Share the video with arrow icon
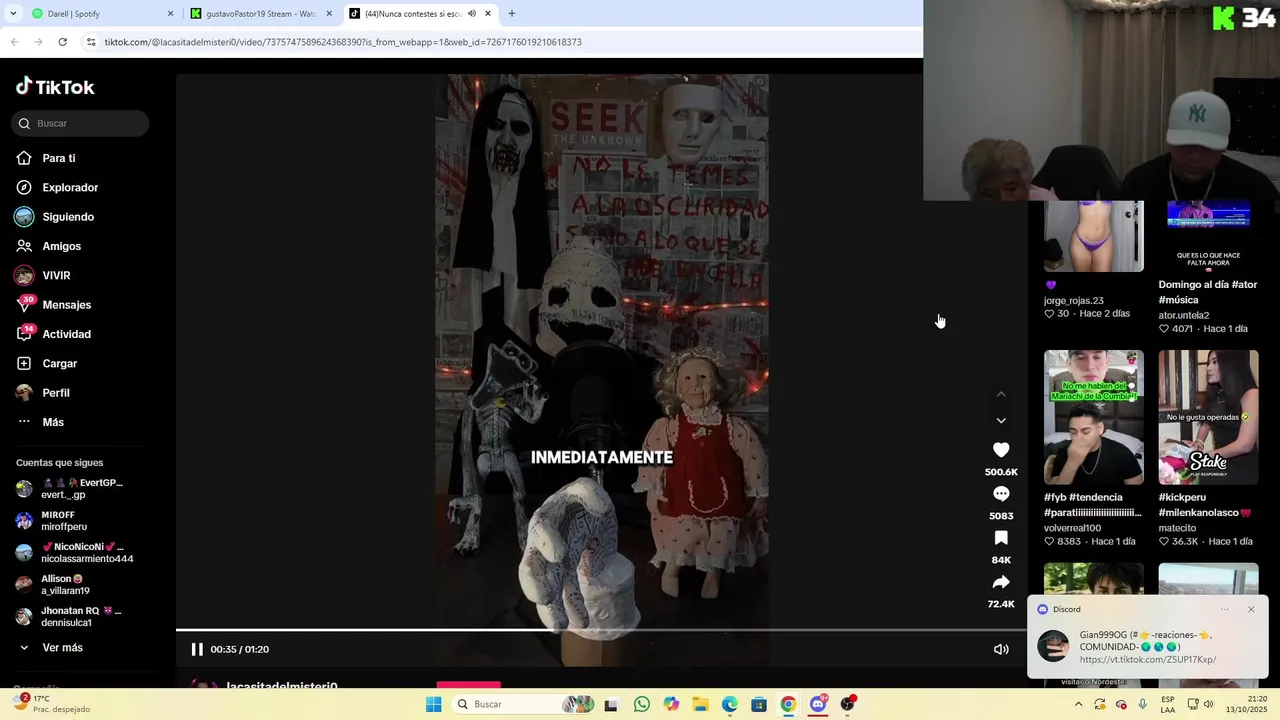Image resolution: width=1280 pixels, height=720 pixels. [x=1001, y=582]
